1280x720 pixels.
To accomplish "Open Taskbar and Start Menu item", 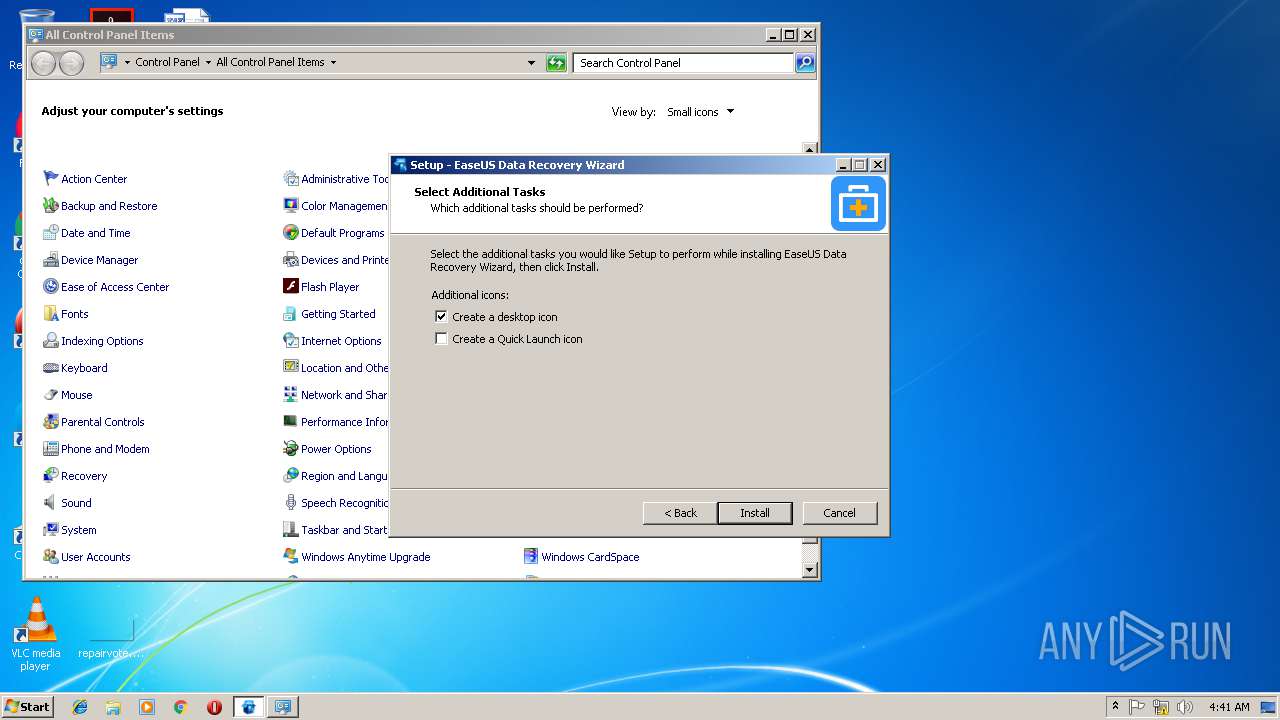I will pyautogui.click(x=335, y=530).
